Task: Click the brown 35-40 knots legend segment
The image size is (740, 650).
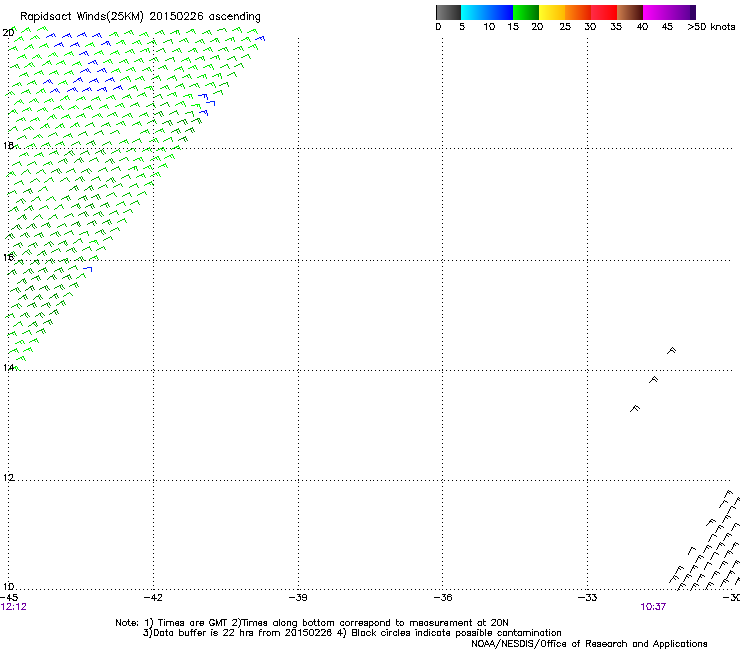Action: pos(630,12)
